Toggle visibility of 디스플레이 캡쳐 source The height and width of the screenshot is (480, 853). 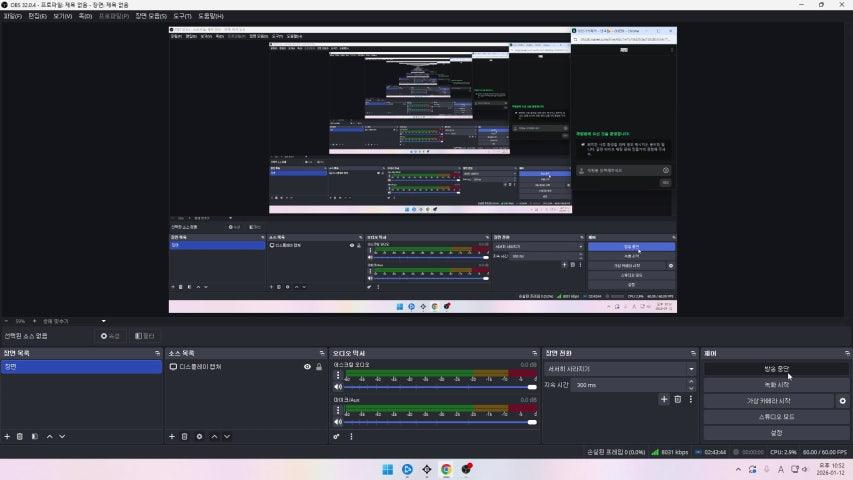[x=307, y=367]
